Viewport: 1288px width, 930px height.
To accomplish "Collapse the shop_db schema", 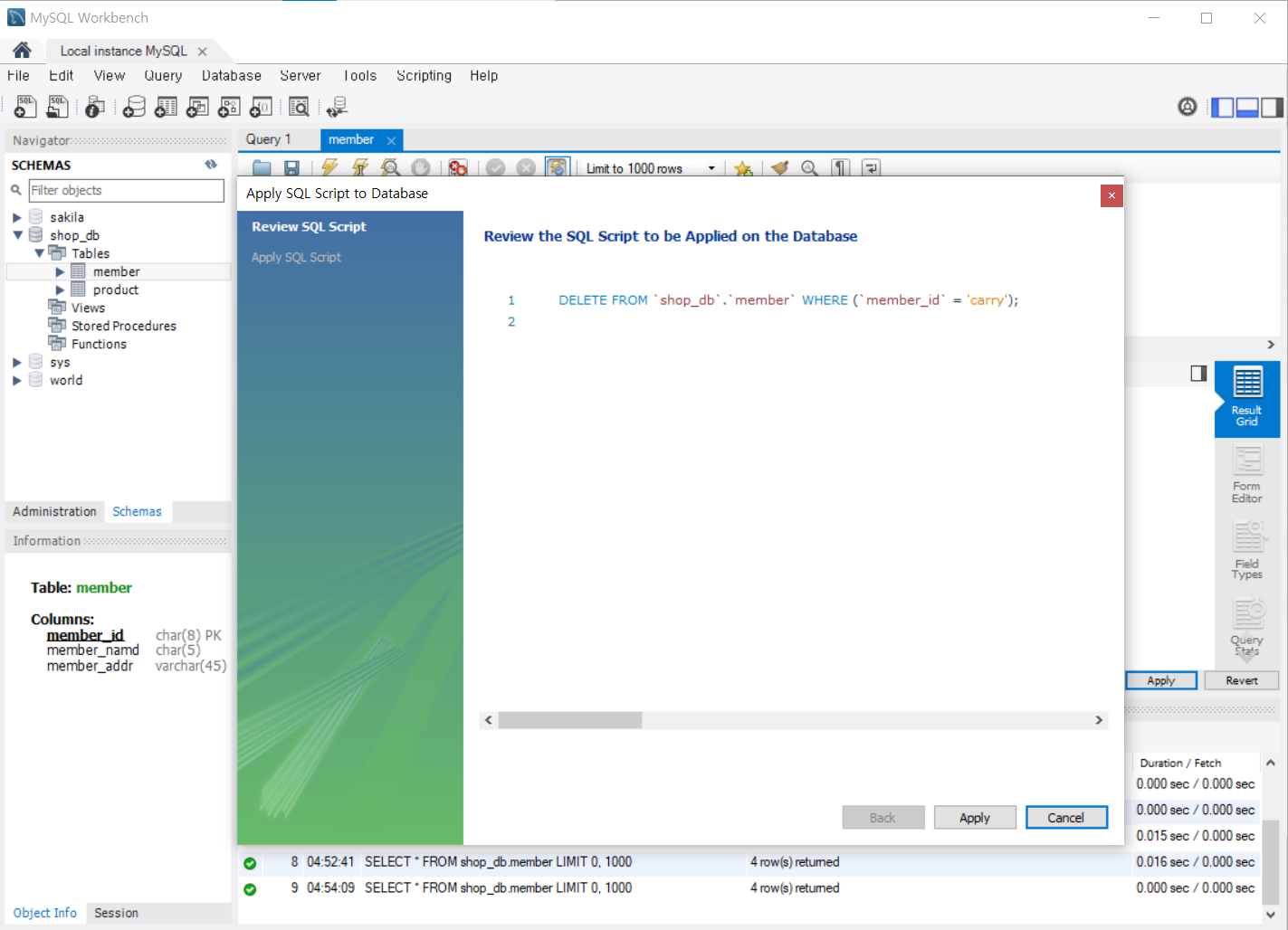I will click(x=16, y=235).
